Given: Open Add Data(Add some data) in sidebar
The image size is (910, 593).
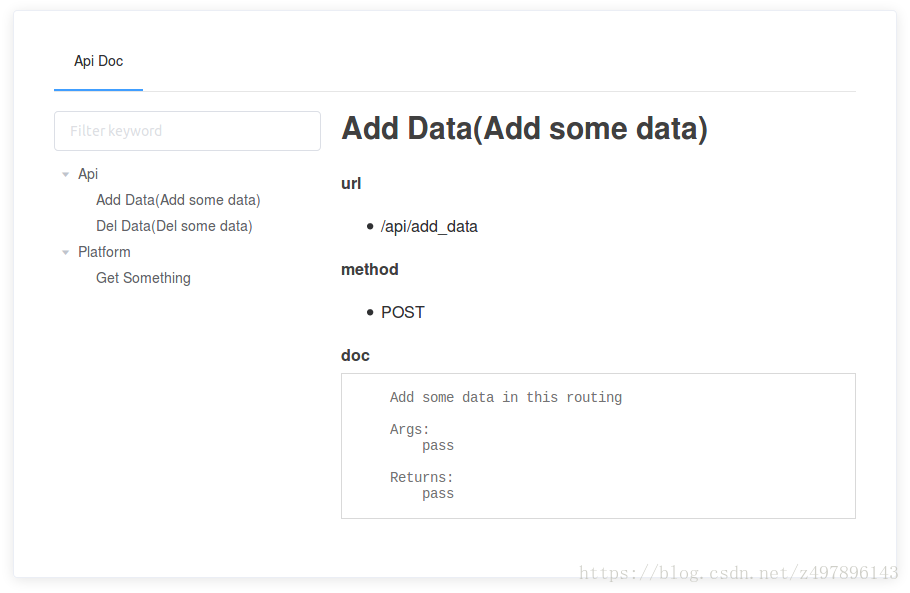Looking at the screenshot, I should click(178, 200).
